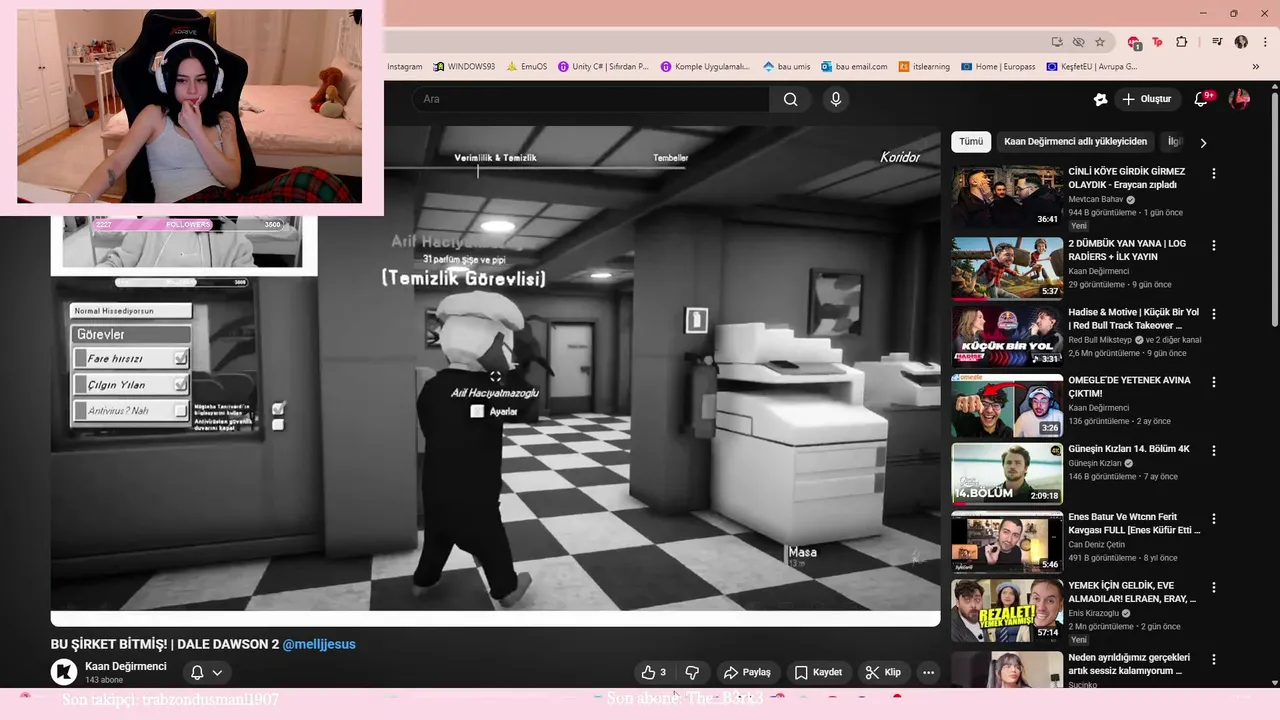Open options menu for YEMEK İÇİN GELDİK video

click(x=1214, y=588)
